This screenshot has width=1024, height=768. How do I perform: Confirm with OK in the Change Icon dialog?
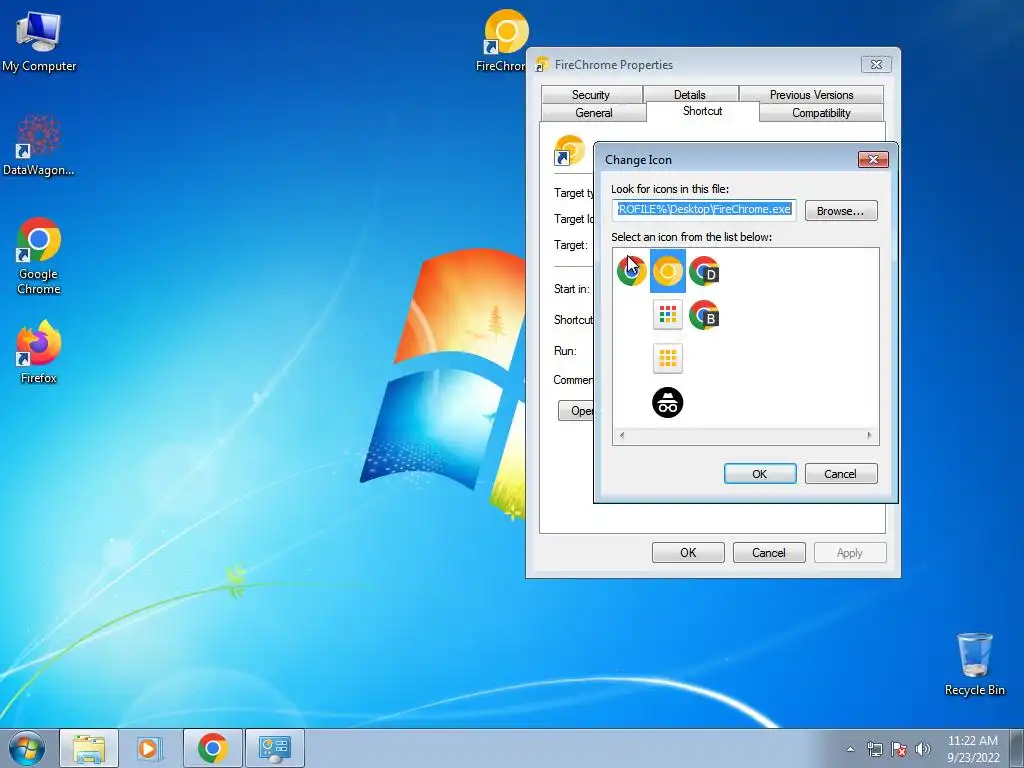(x=760, y=473)
